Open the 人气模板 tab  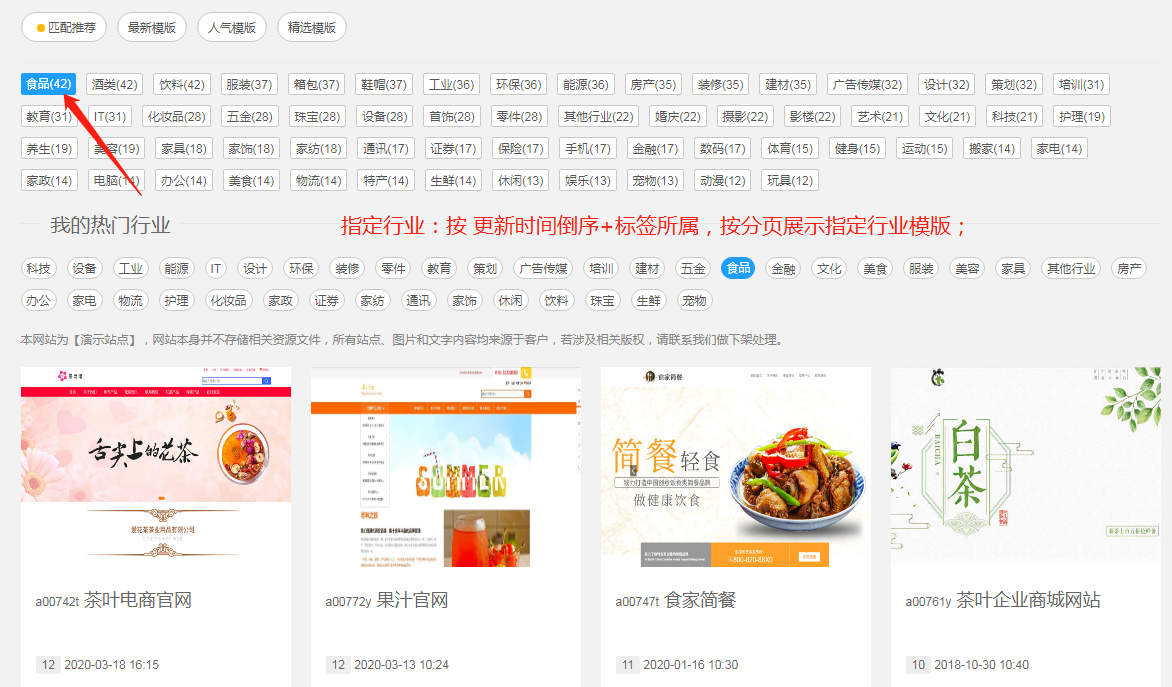coord(232,28)
